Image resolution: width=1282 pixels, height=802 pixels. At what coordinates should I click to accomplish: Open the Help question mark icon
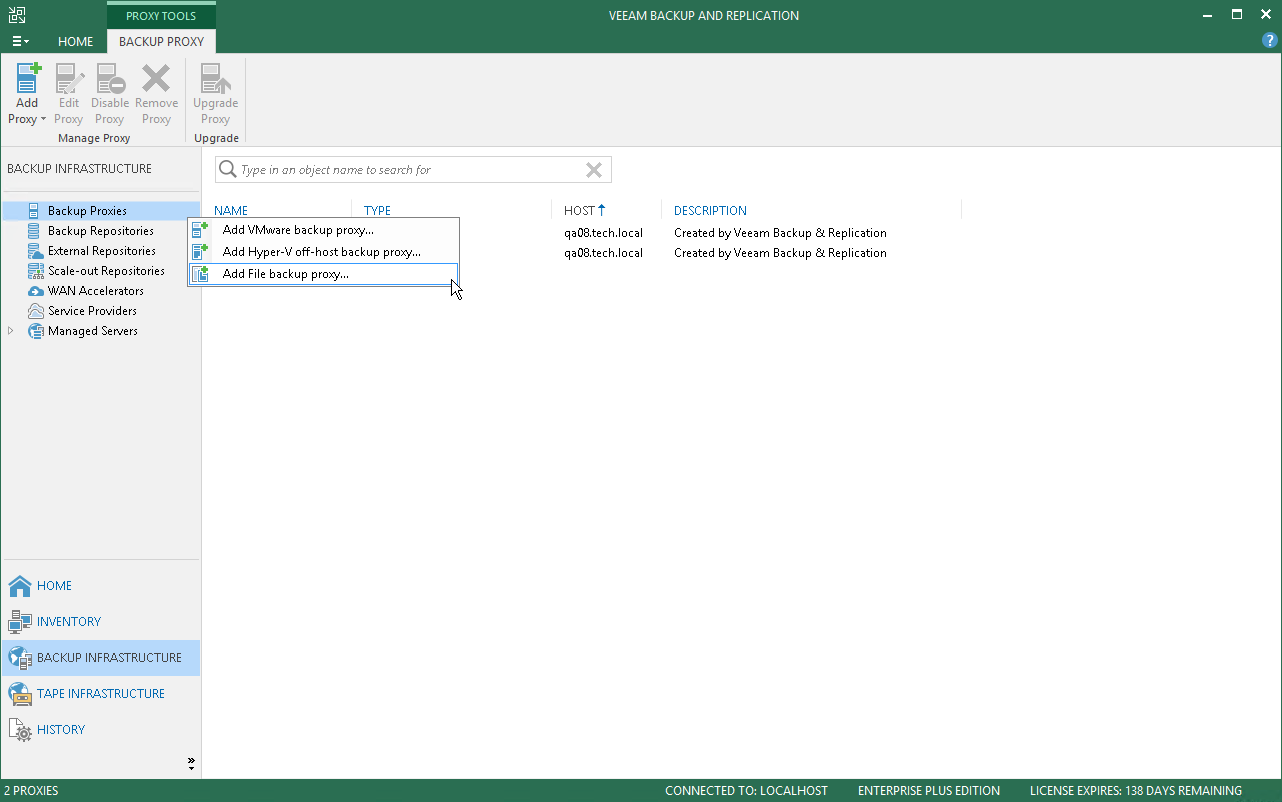pyautogui.click(x=1270, y=41)
